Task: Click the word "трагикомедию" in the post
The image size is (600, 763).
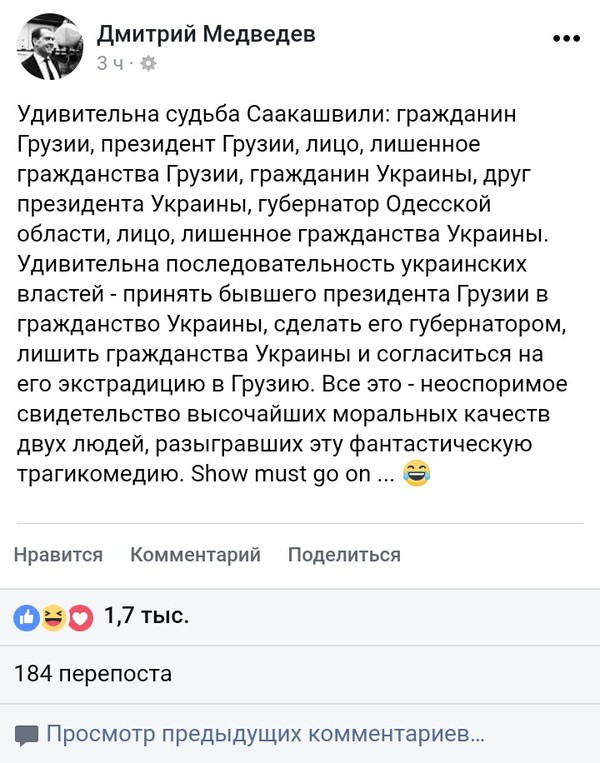Action: pos(98,472)
